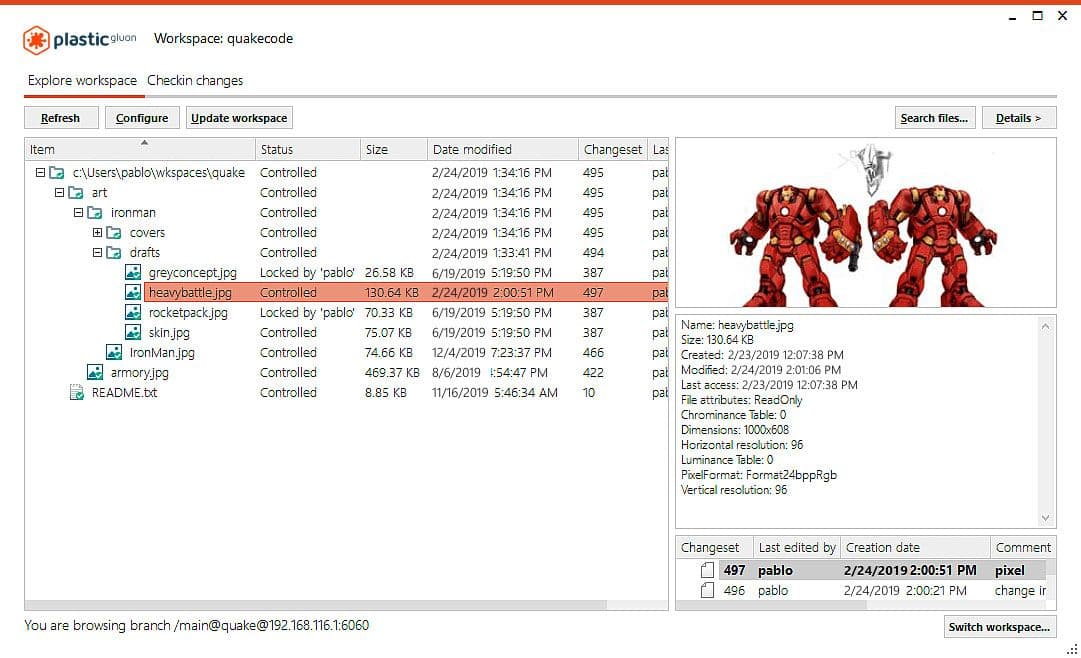Screen dimensions: 1081x658
Task: Click the changeset icon beside entry 497
Action: (706, 570)
